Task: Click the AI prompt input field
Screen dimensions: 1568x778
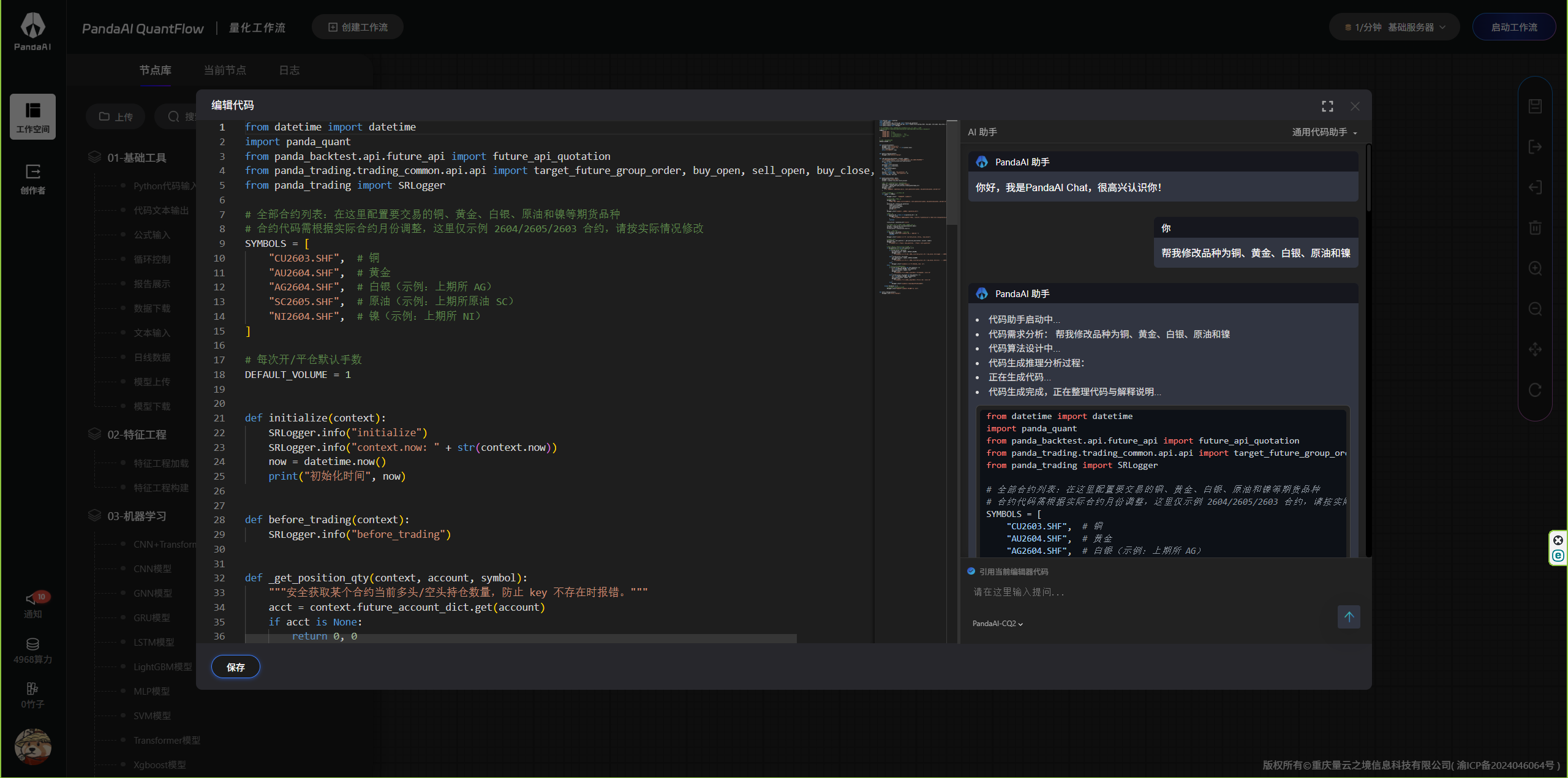Action: point(1151,592)
